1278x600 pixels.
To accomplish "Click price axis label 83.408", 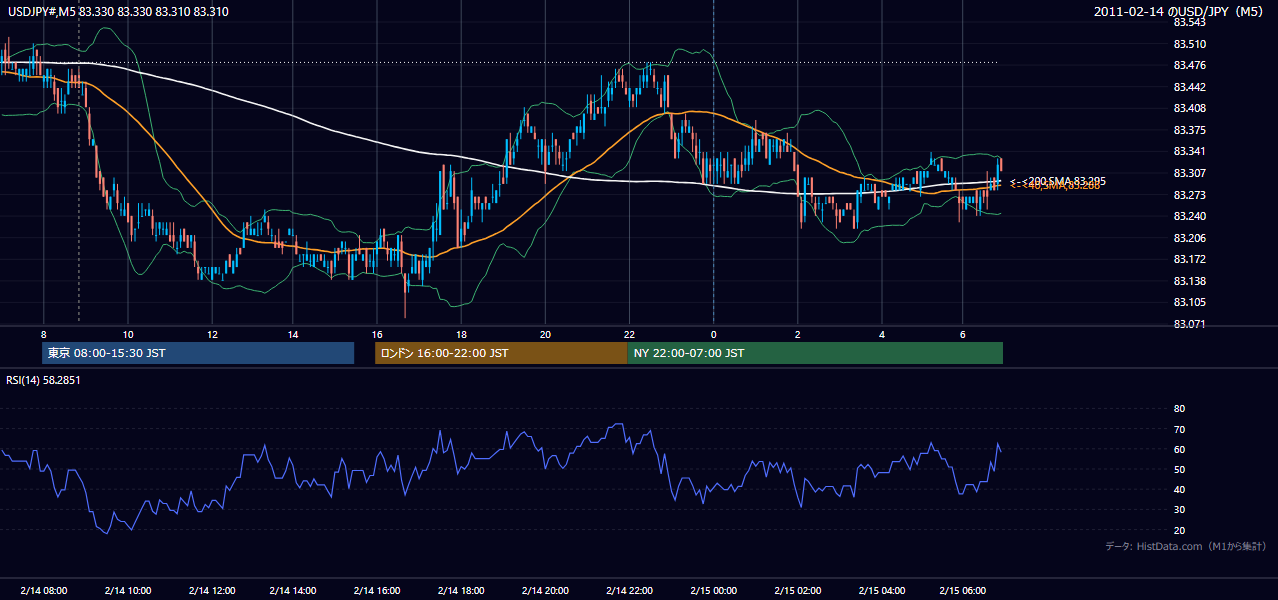I will point(1189,108).
